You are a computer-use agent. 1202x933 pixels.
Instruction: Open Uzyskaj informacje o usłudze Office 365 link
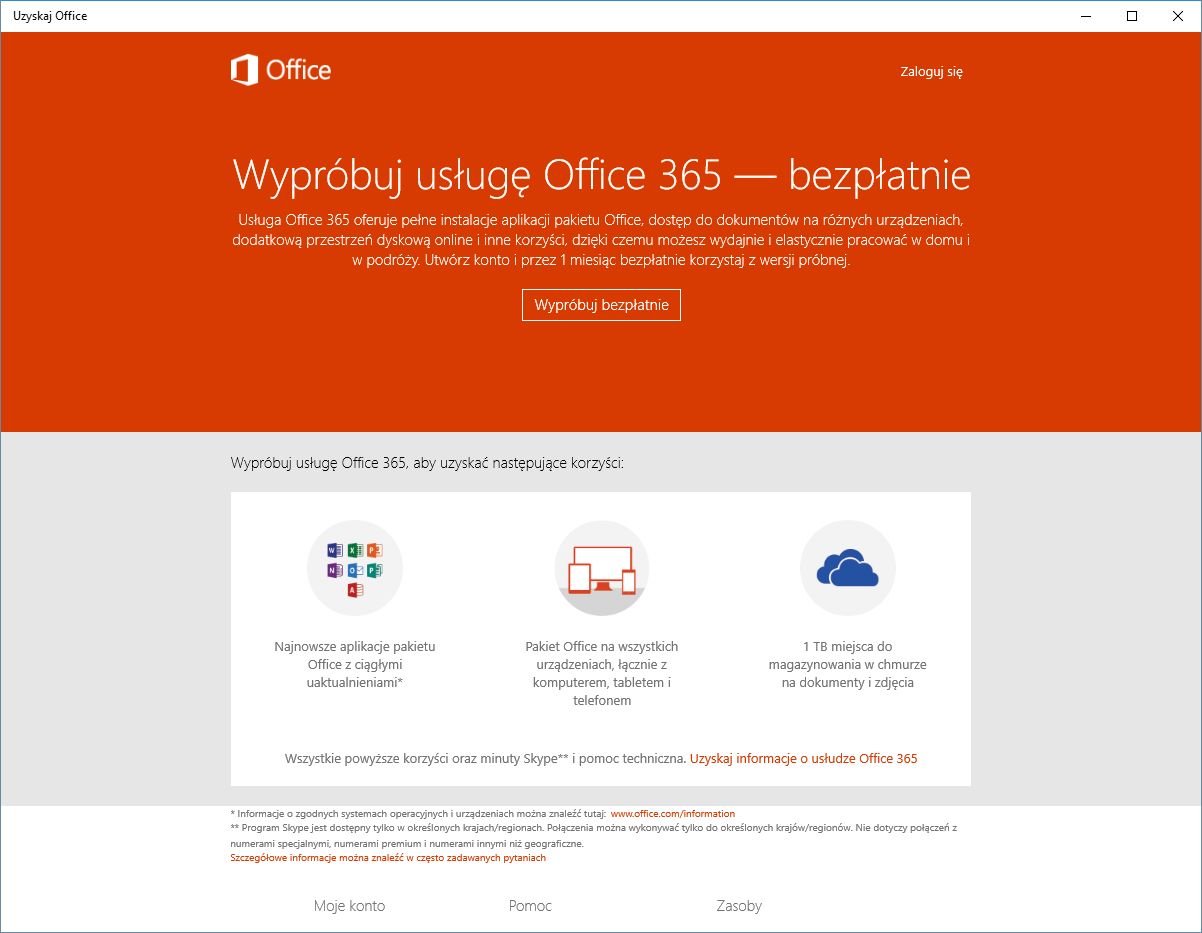(804, 758)
